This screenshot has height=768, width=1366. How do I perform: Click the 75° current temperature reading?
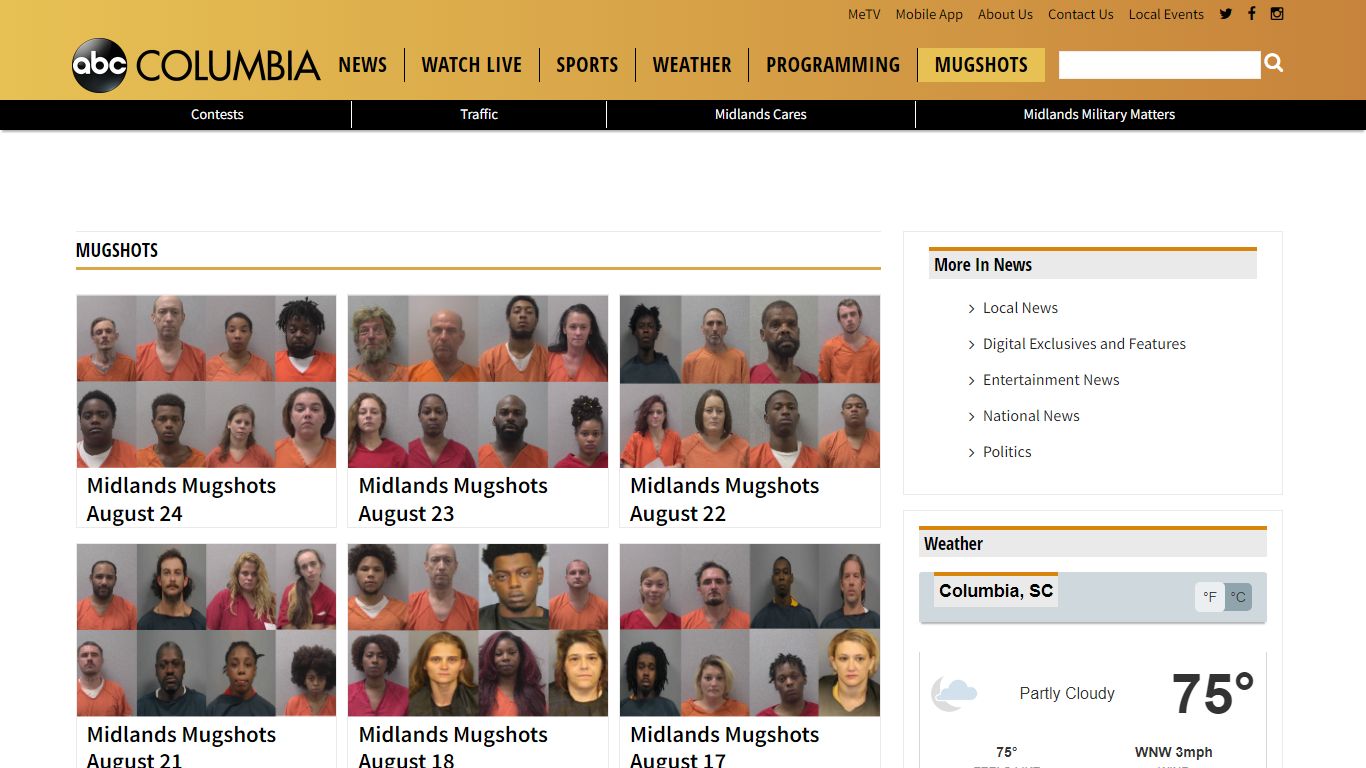(x=1212, y=693)
